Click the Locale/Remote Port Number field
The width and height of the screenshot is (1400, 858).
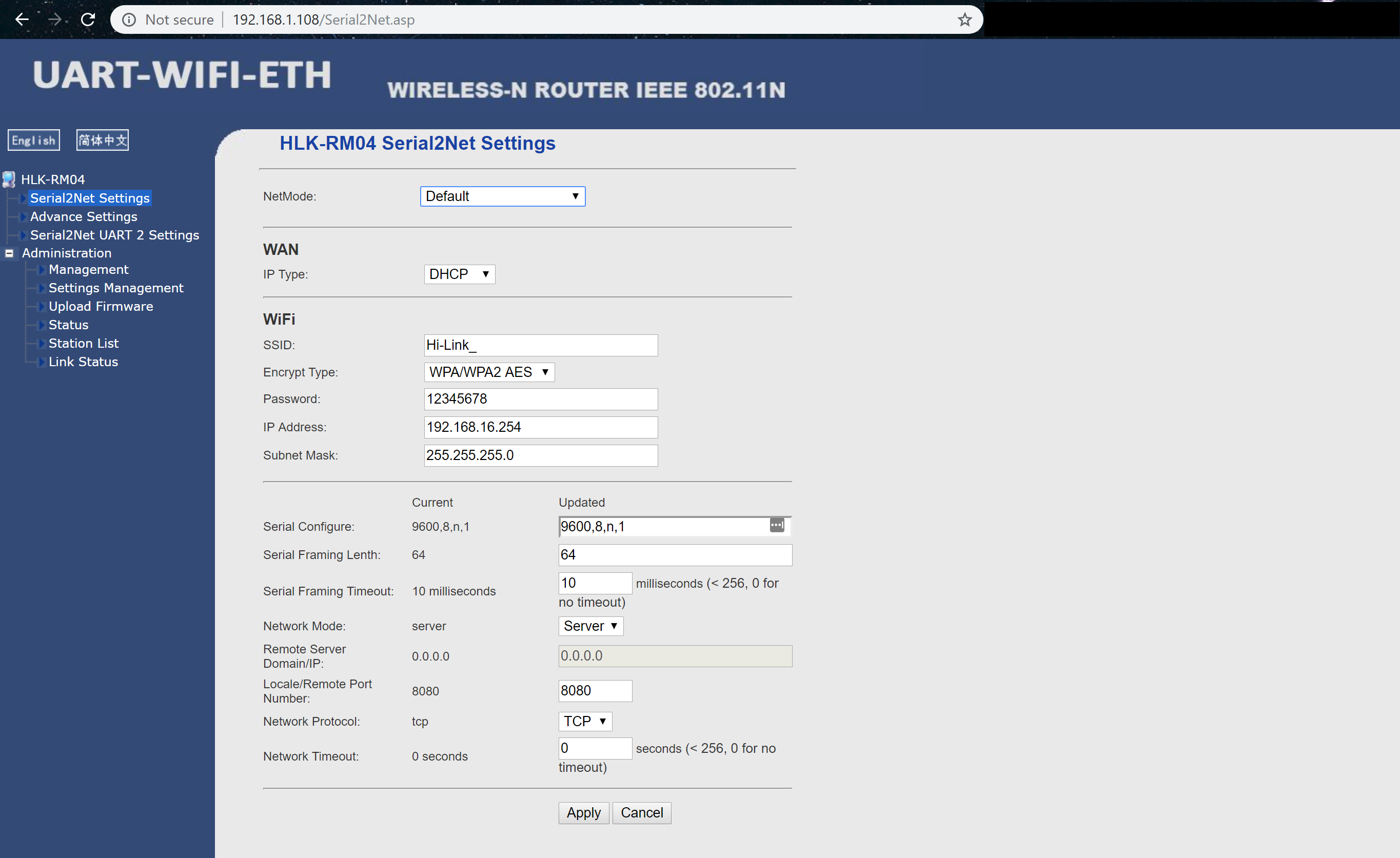[x=595, y=691]
